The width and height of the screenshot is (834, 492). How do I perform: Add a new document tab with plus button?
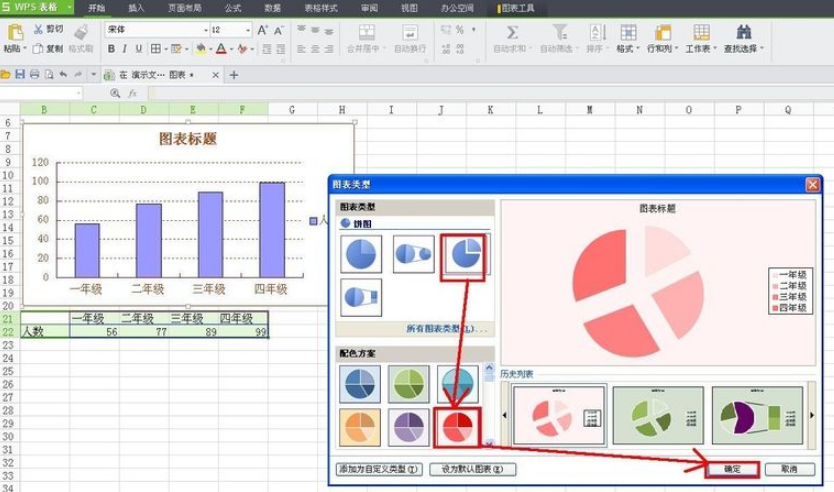(233, 75)
